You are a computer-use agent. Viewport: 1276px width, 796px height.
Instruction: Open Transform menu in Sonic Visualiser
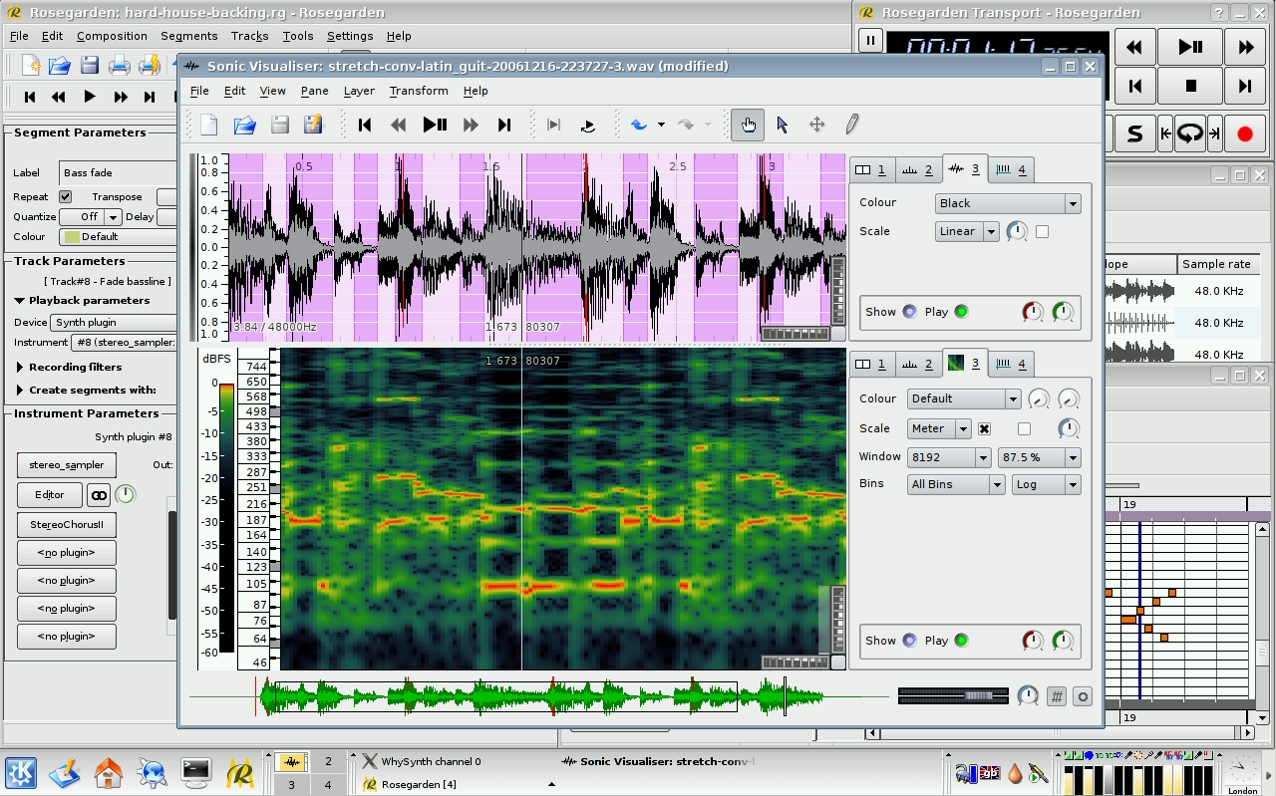tap(419, 91)
